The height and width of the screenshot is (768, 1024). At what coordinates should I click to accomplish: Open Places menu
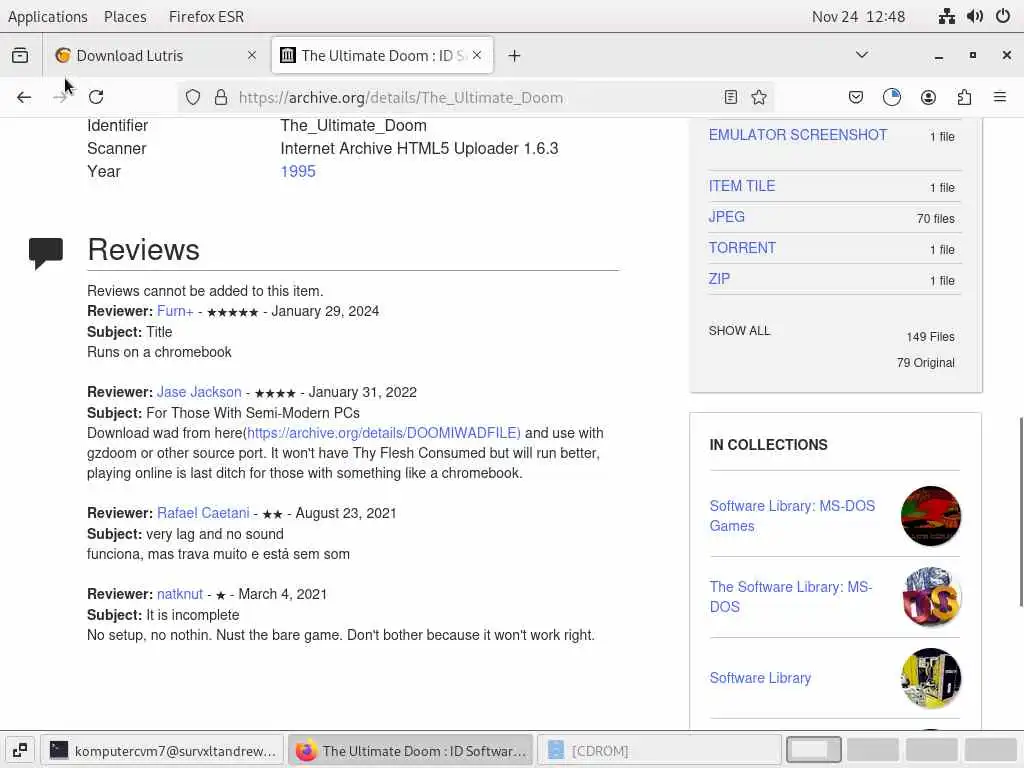pyautogui.click(x=125, y=16)
